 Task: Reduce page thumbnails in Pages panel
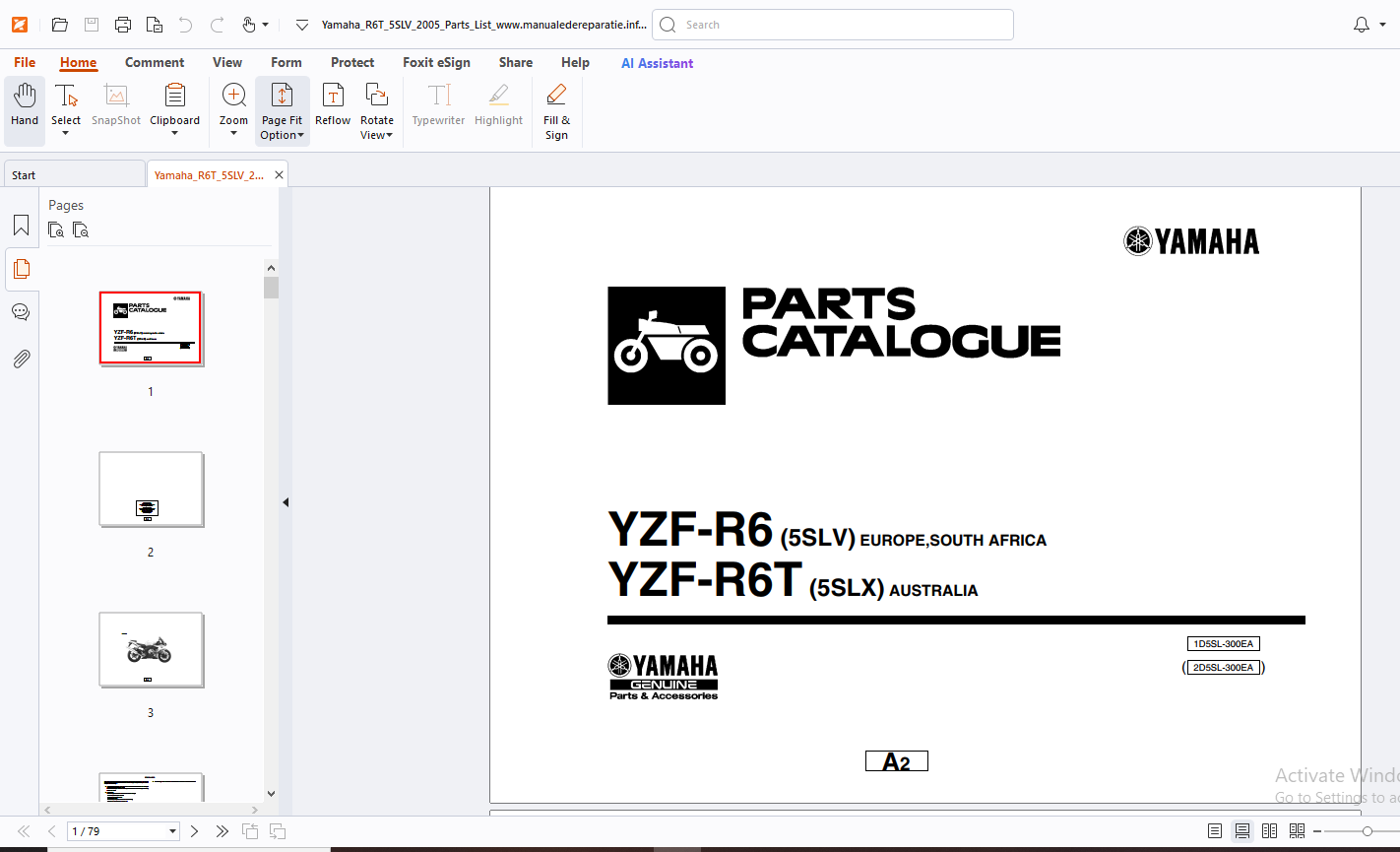pos(81,230)
